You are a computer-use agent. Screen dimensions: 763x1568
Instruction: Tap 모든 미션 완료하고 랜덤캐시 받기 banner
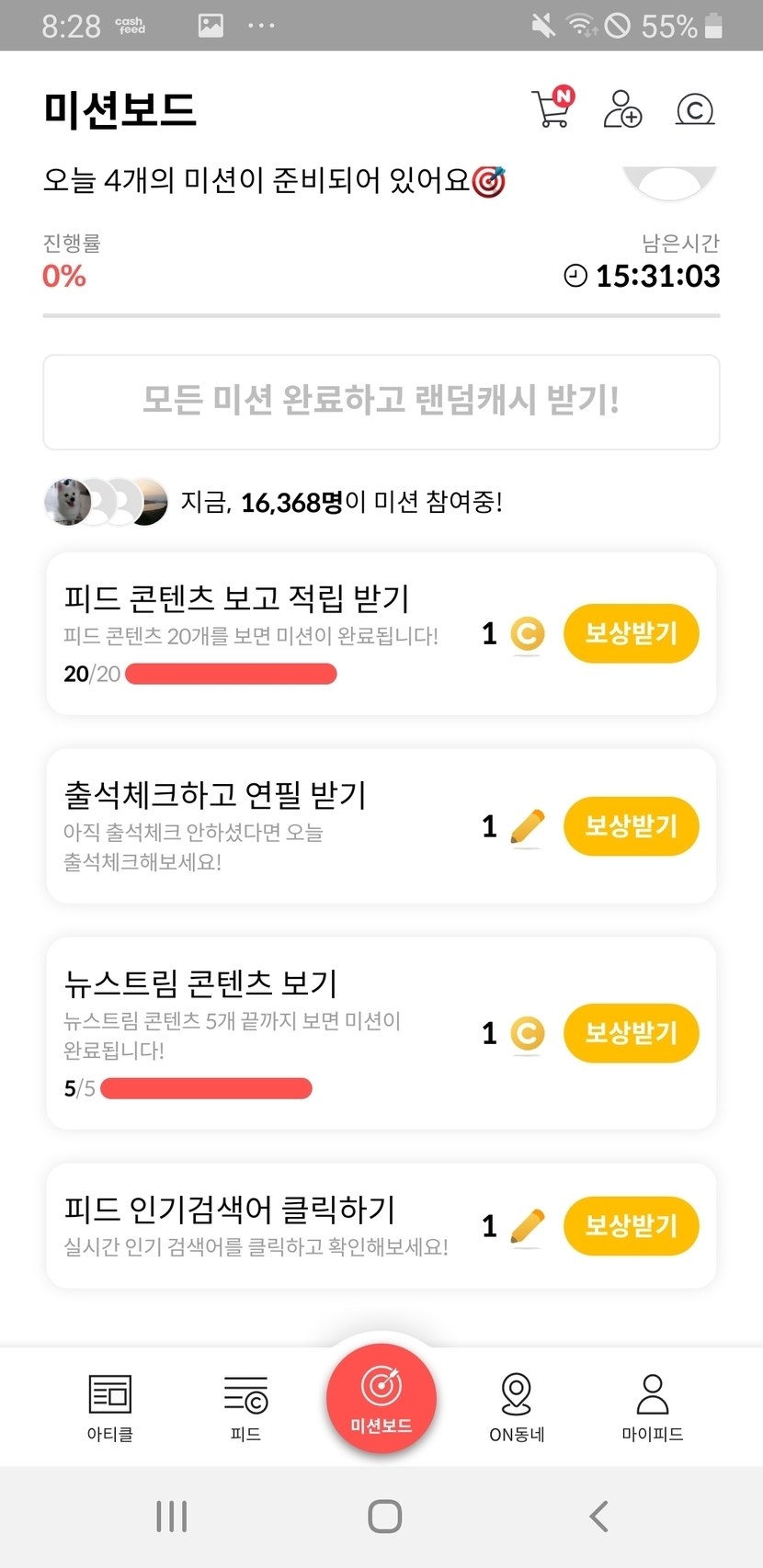pyautogui.click(x=381, y=402)
